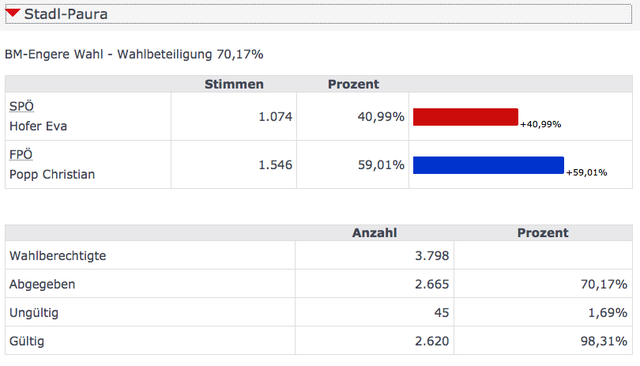Click the Prozent header in results table
Image resolution: width=640 pixels, height=366 pixels.
pos(353,84)
